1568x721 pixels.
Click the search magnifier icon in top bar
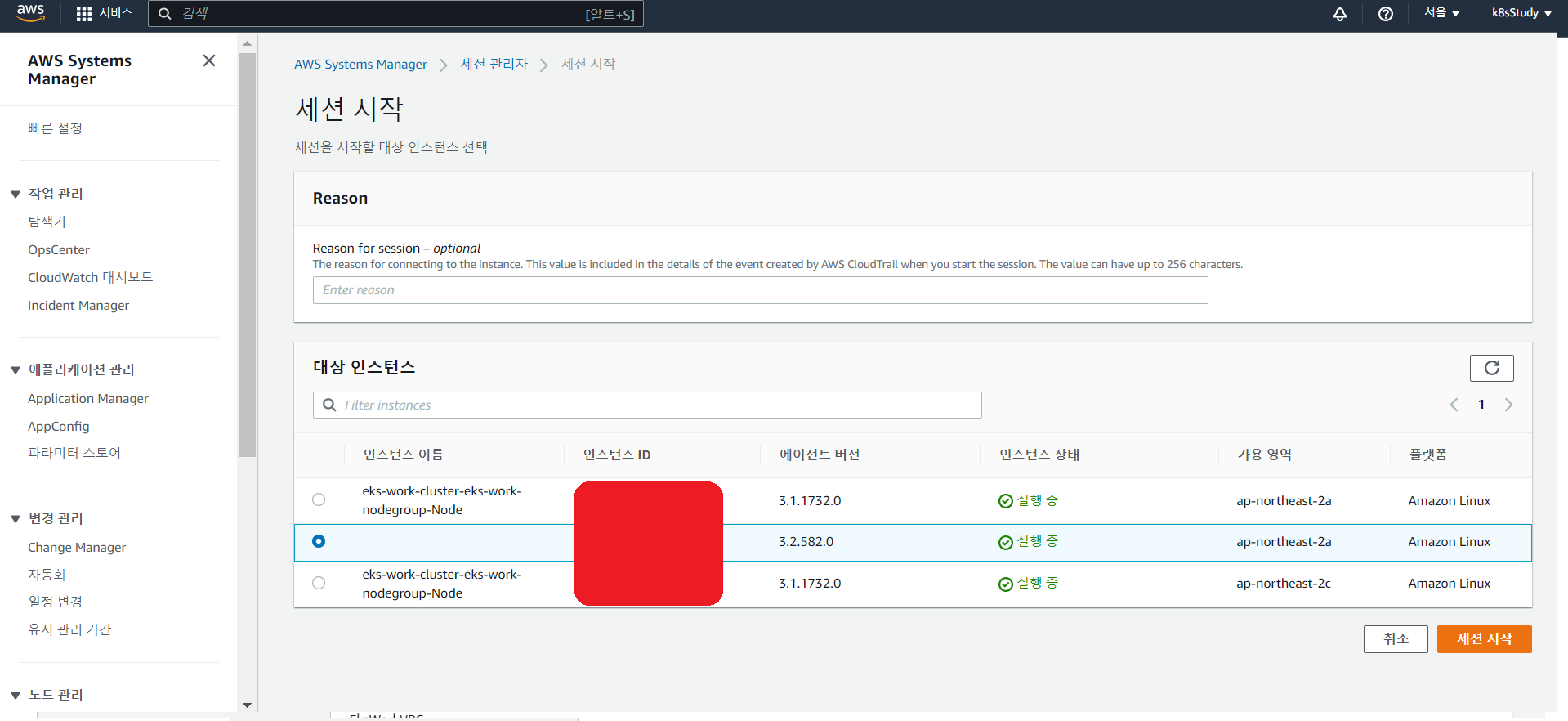click(x=164, y=14)
